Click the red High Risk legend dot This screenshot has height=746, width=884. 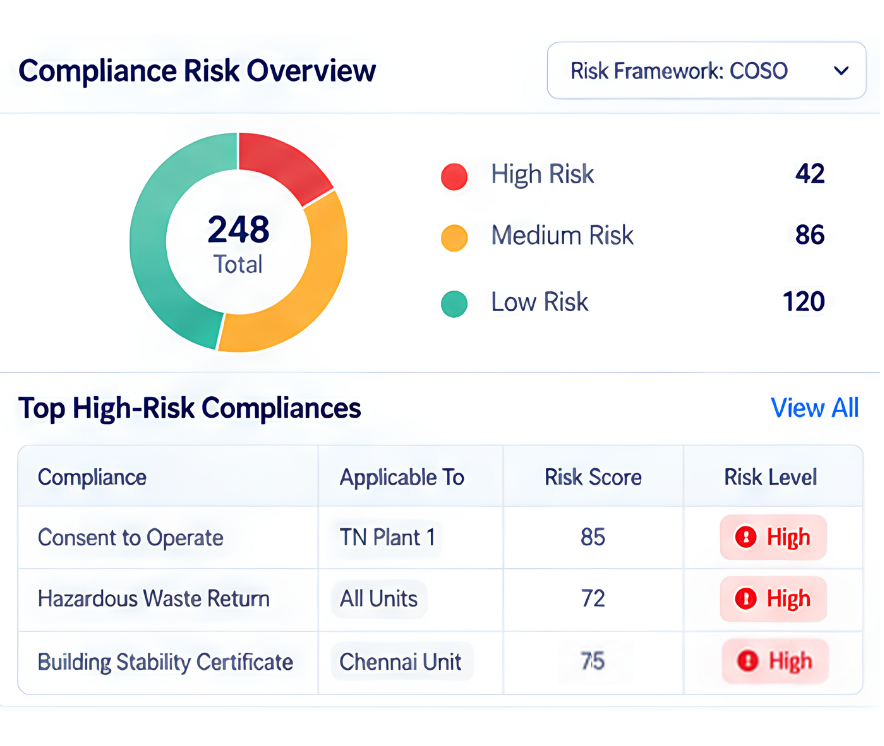point(454,176)
